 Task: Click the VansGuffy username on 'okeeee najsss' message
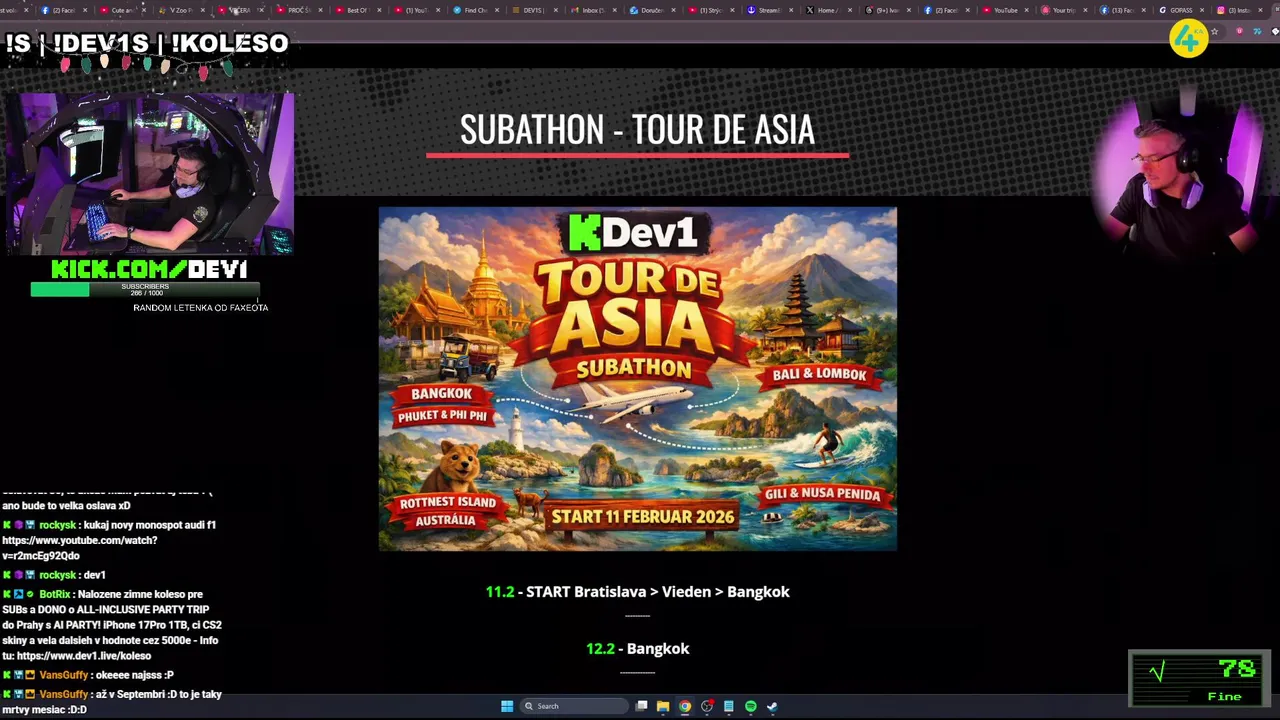tap(64, 675)
